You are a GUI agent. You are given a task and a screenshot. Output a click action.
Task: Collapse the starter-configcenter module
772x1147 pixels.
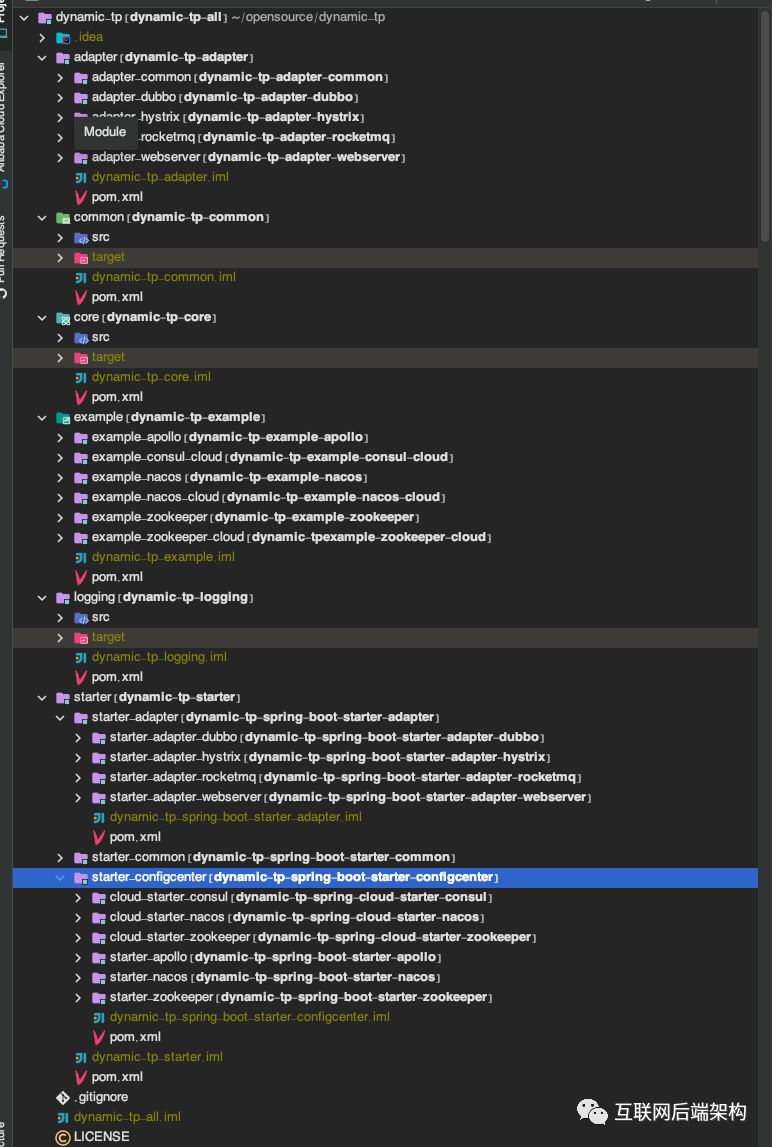pos(60,877)
